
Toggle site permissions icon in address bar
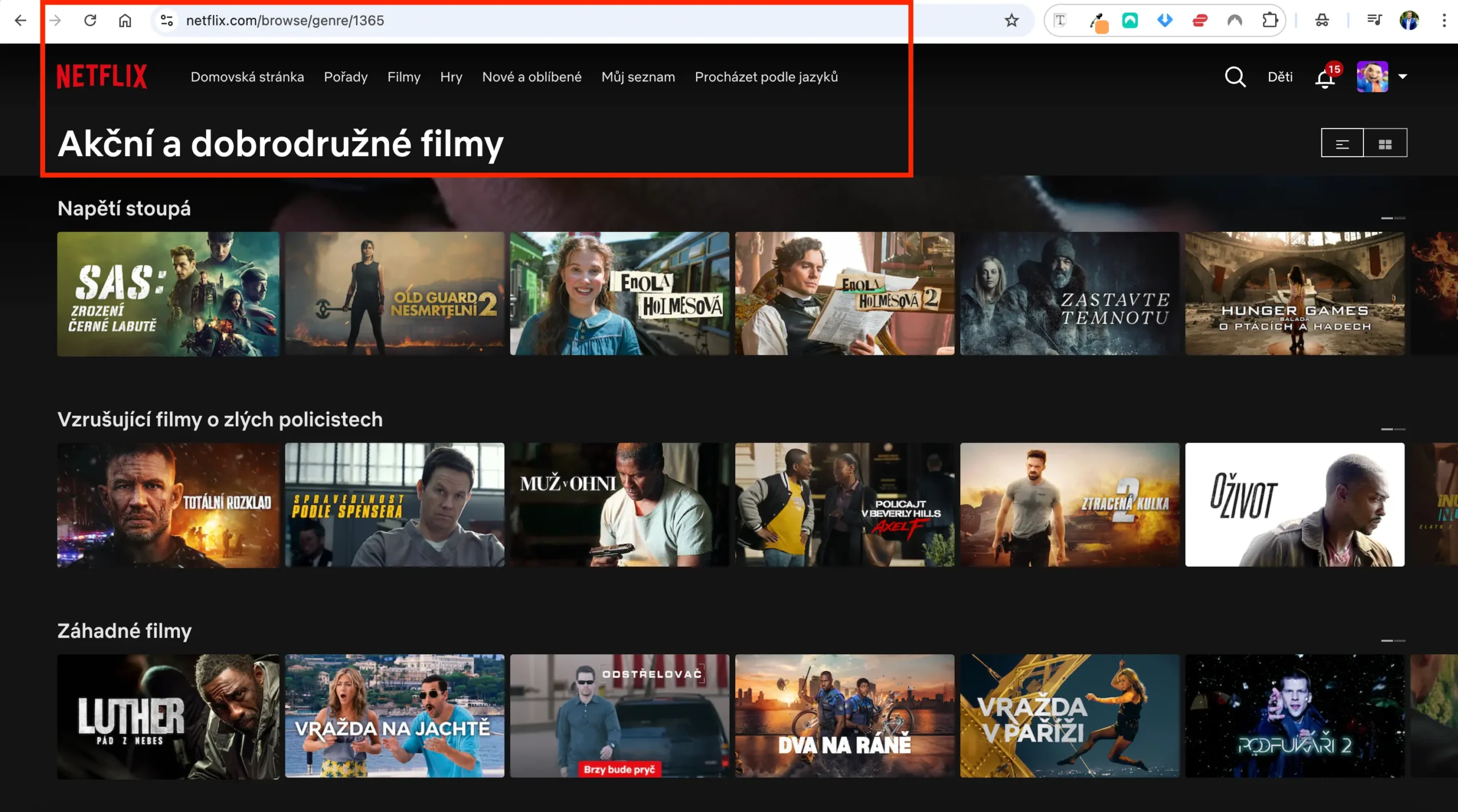[166, 20]
